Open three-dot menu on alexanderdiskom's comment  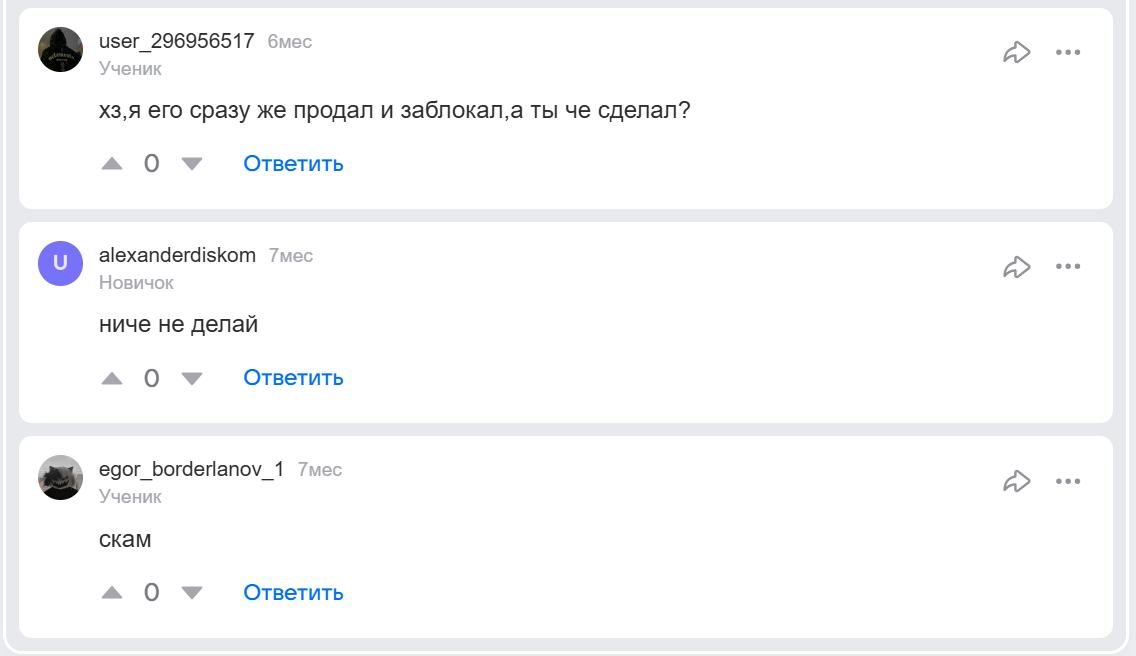(x=1068, y=267)
